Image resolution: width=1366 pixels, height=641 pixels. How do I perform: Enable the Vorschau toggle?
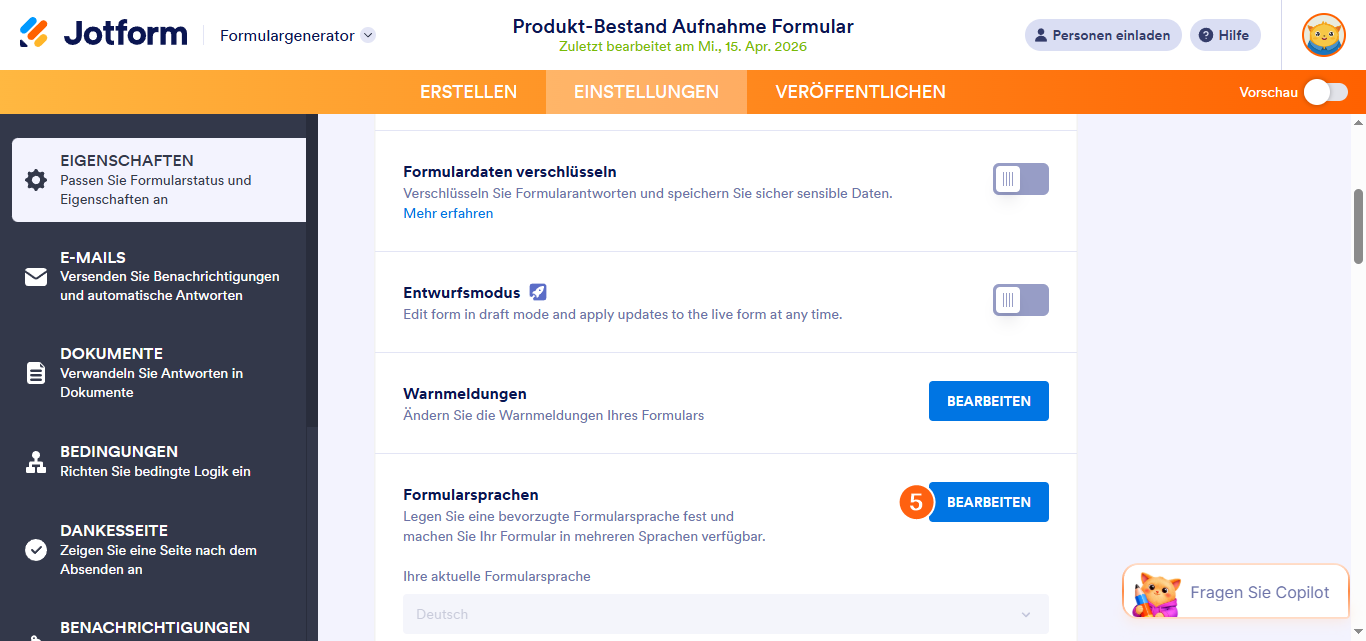click(x=1326, y=91)
